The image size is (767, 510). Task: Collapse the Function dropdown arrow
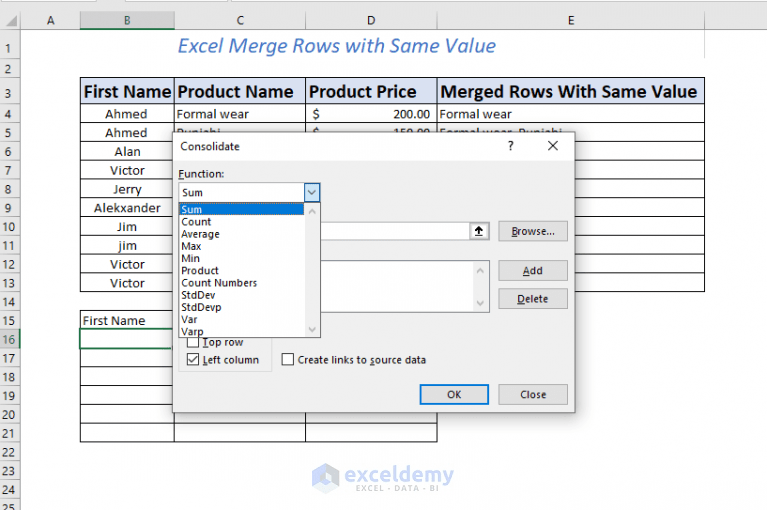[x=312, y=193]
